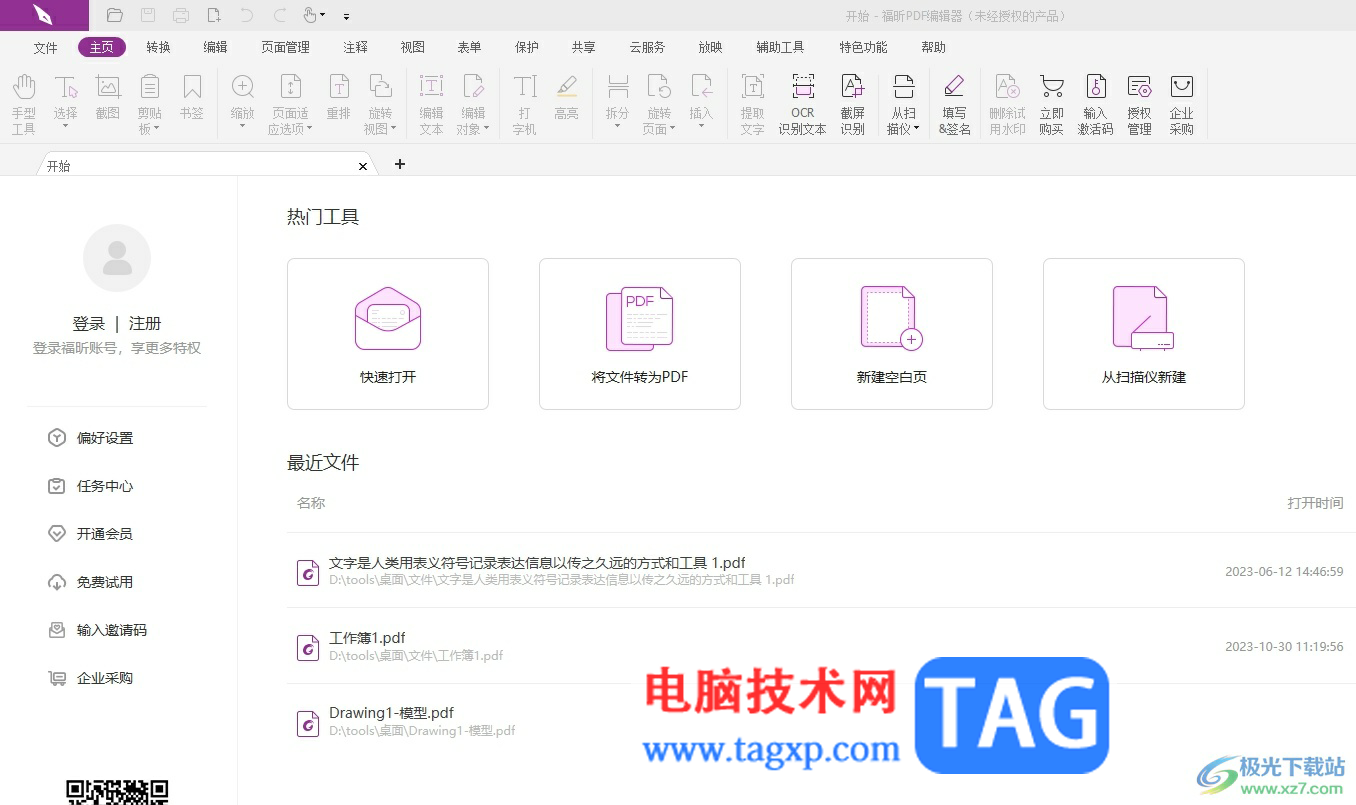This screenshot has width=1356, height=805.
Task: Switch to the Edit (编辑) tab
Action: pos(215,47)
